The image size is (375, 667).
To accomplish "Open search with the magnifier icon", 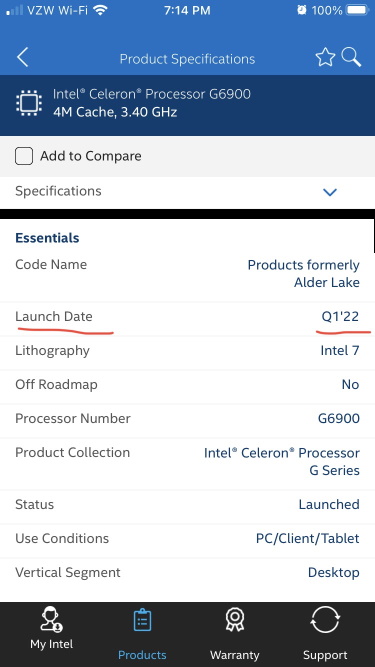I will (x=351, y=57).
